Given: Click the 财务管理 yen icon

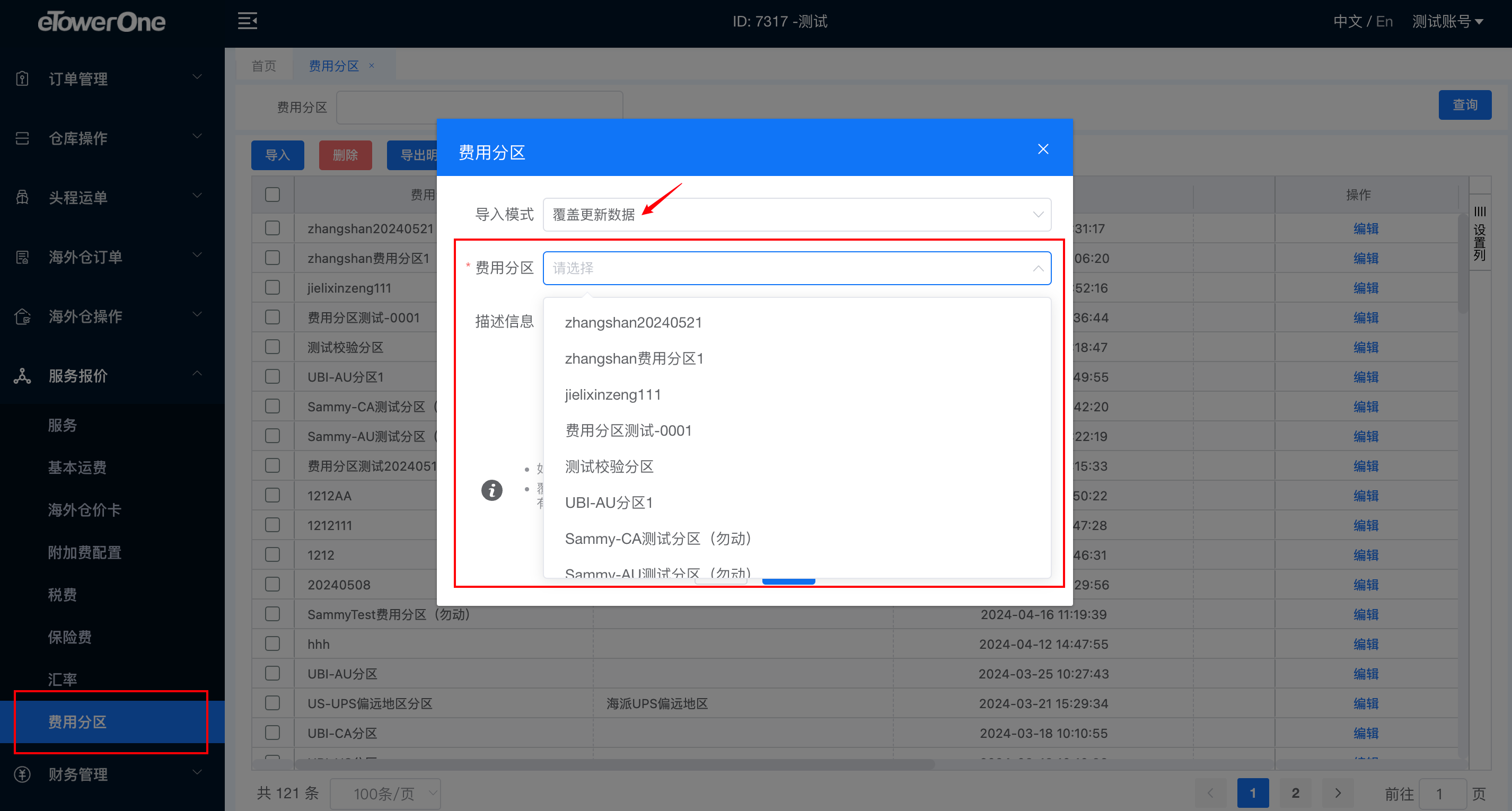Looking at the screenshot, I should tap(22, 774).
